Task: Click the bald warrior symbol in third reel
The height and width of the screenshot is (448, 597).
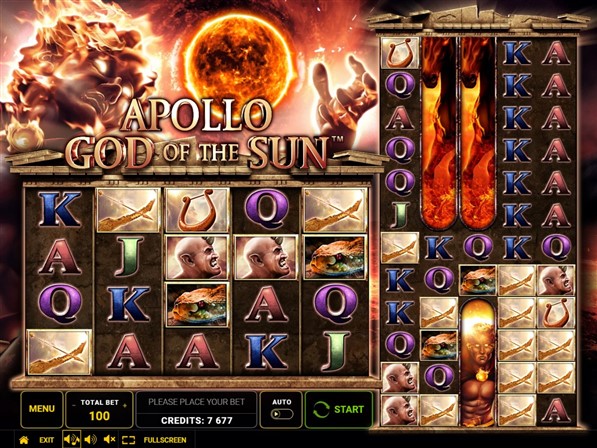Action: pyautogui.click(x=197, y=257)
